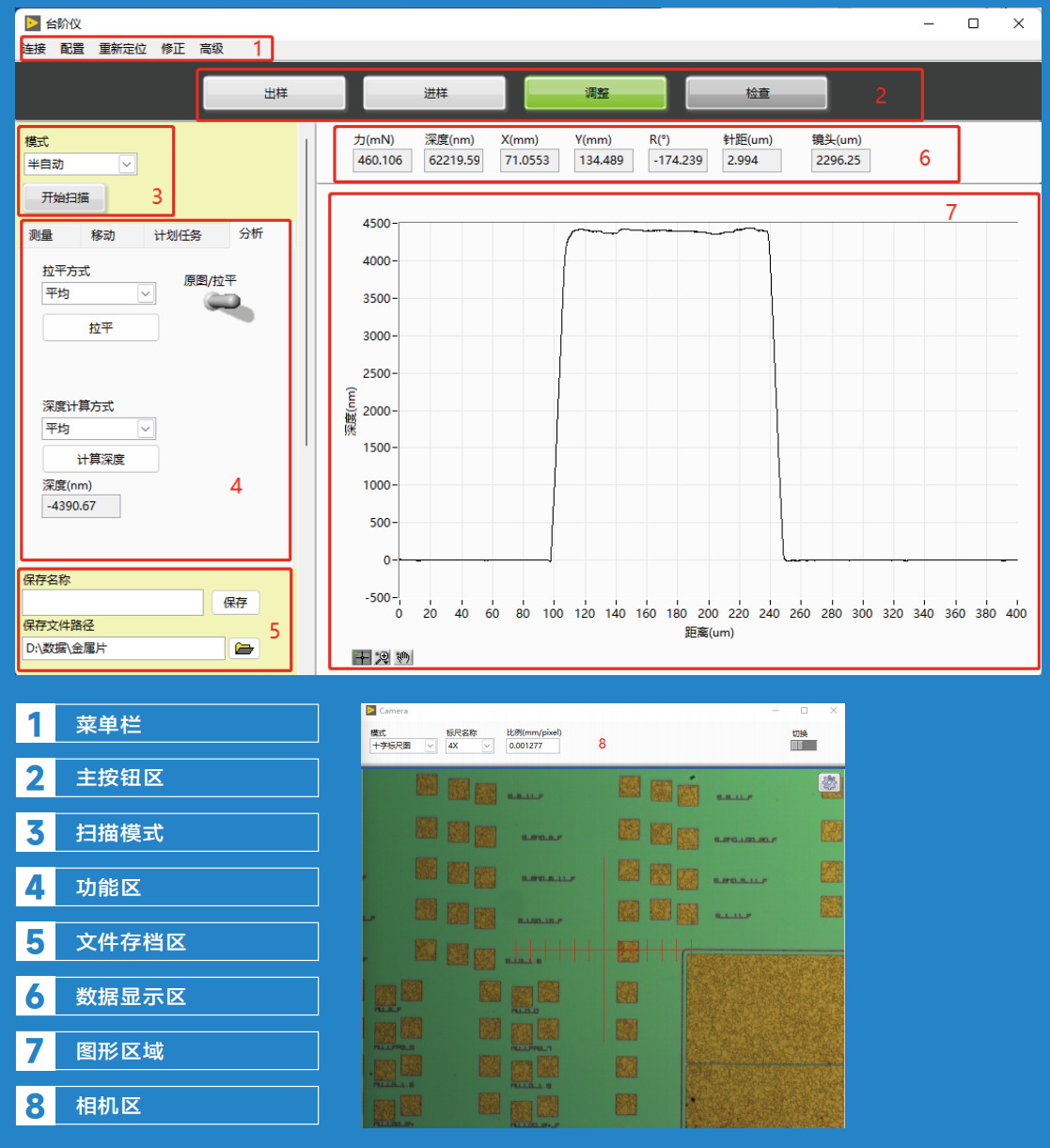Viewport: 1050px width, 1148px height.
Task: Click the 保存名称 text input field
Action: coord(113,602)
